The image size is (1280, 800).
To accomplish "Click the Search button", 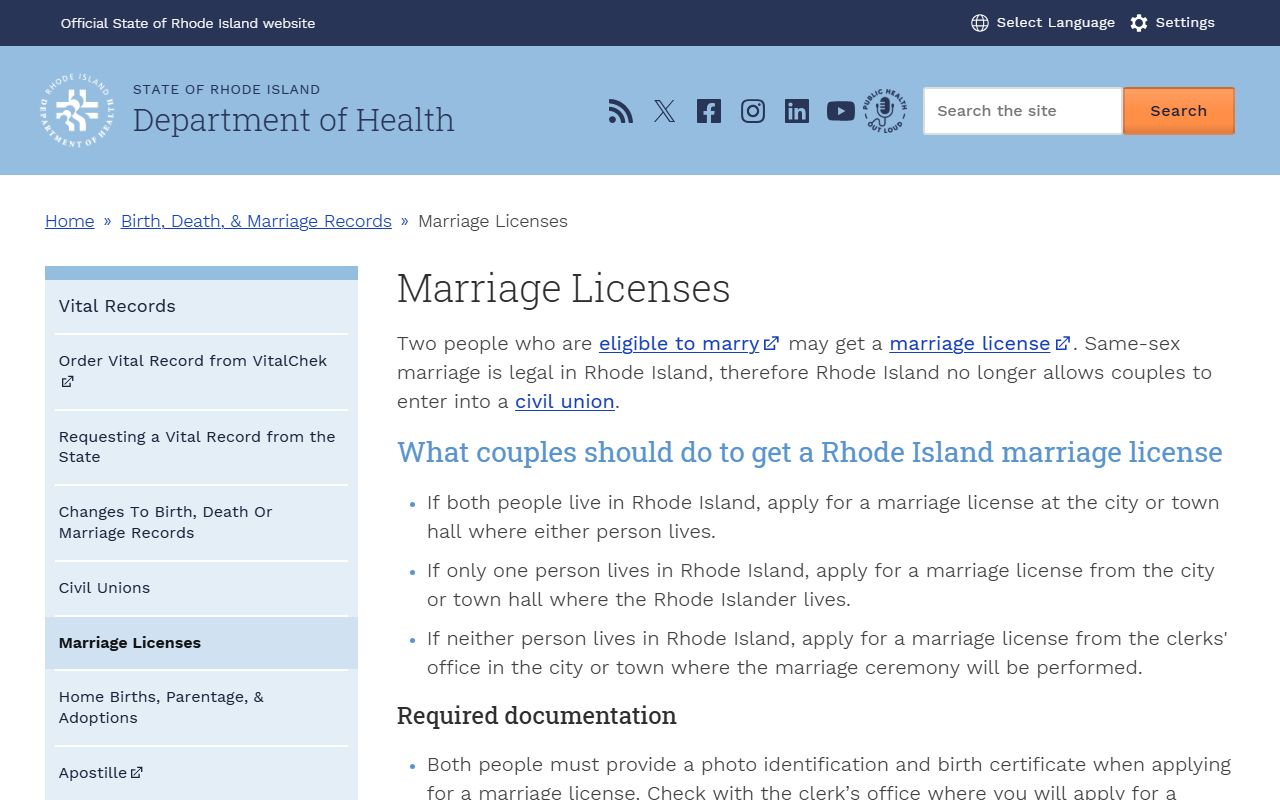I will point(1179,111).
